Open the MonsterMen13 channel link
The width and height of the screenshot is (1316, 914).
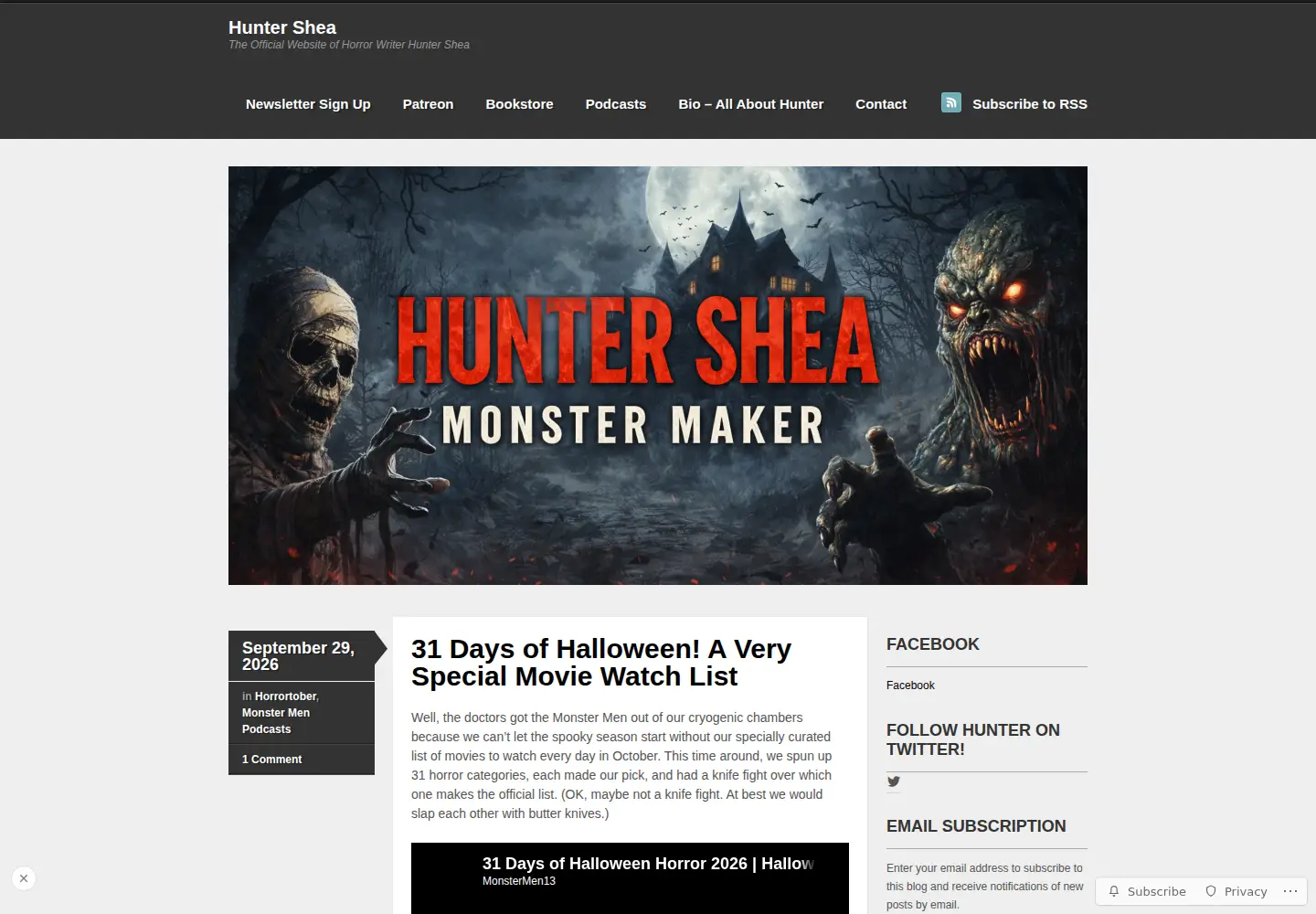pyautogui.click(x=519, y=881)
